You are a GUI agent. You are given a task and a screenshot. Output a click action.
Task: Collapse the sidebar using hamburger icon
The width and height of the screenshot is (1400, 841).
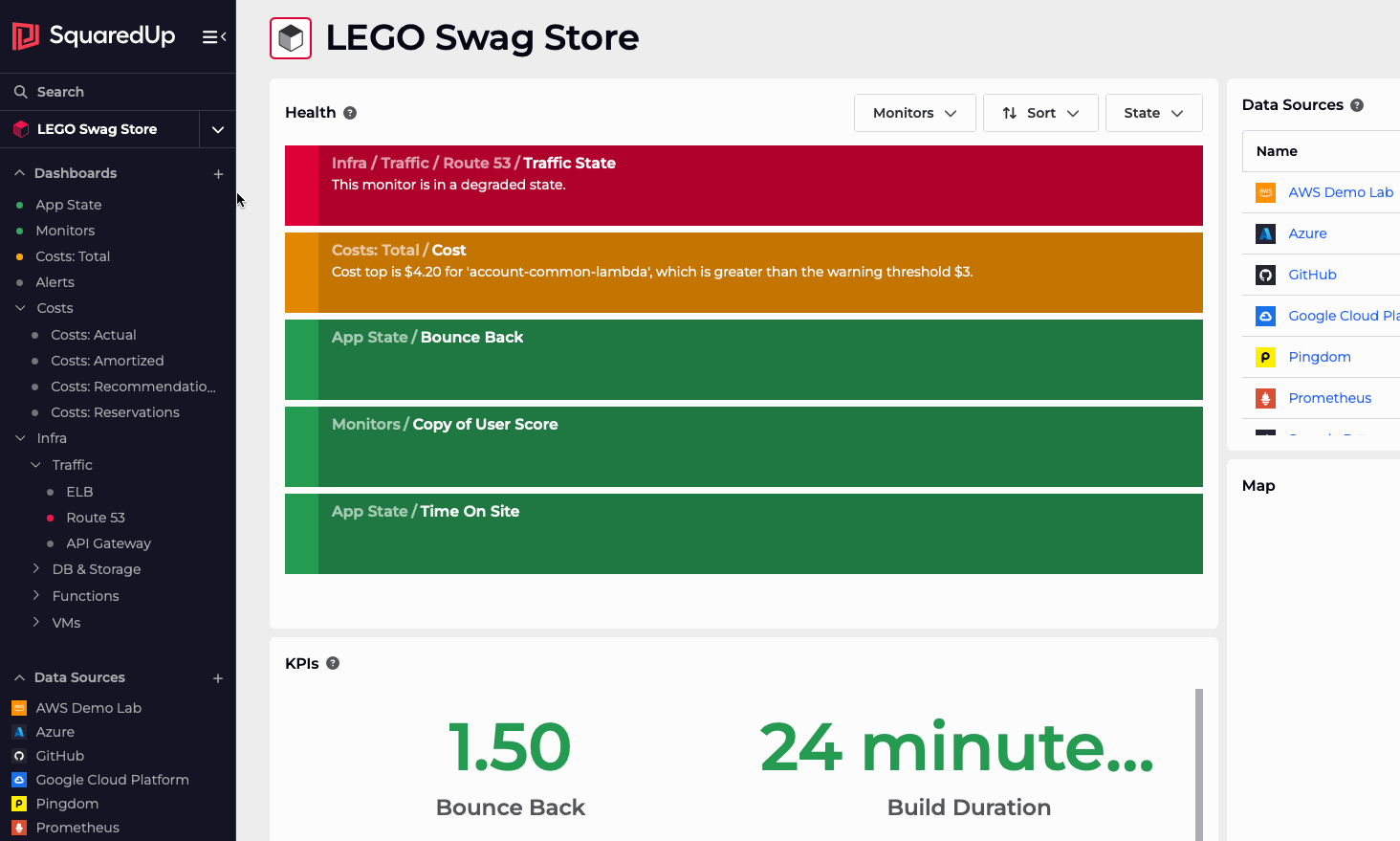[213, 36]
